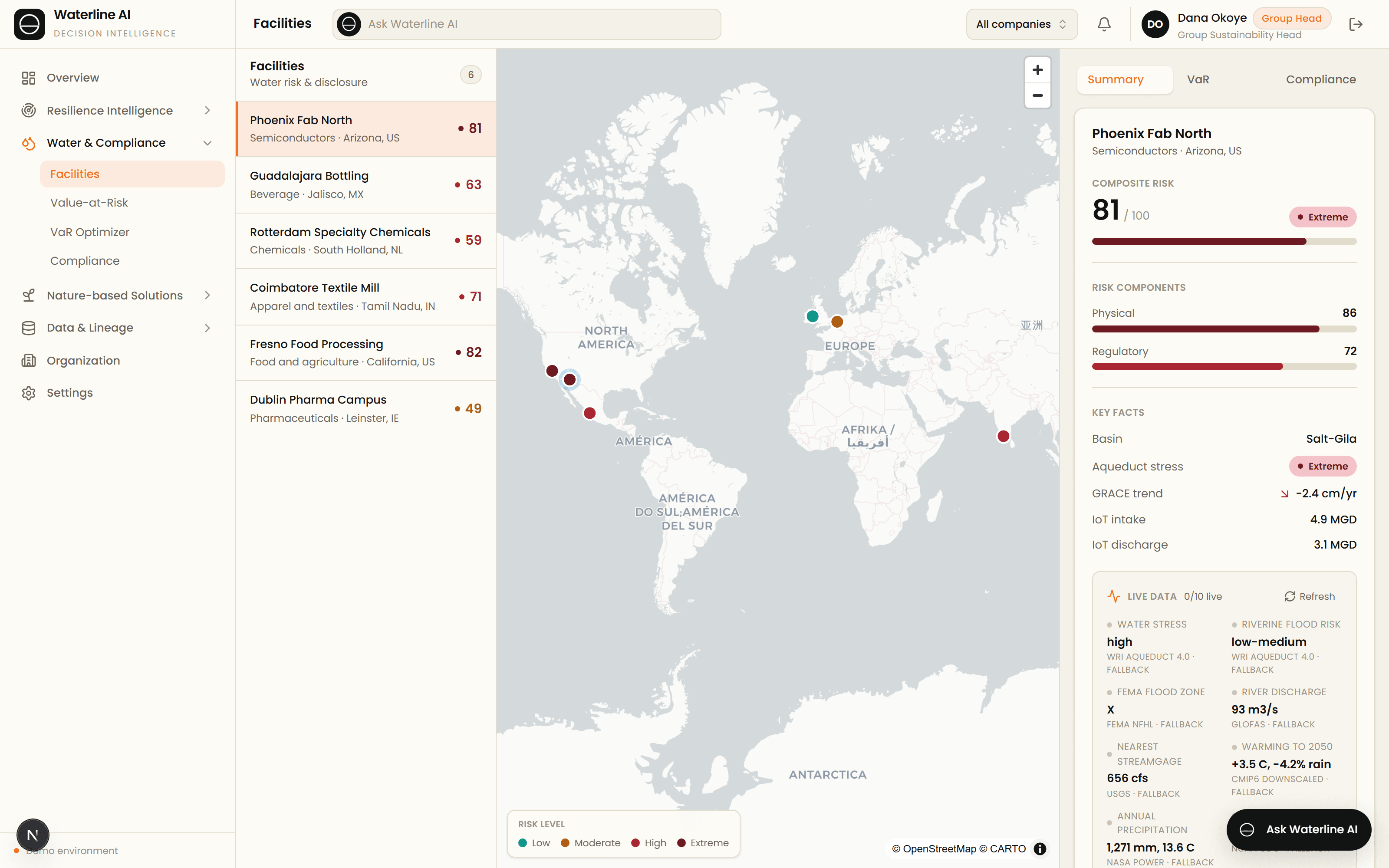Select the teal Dublin map marker
This screenshot has height=868, width=1389.
pyautogui.click(x=812, y=316)
